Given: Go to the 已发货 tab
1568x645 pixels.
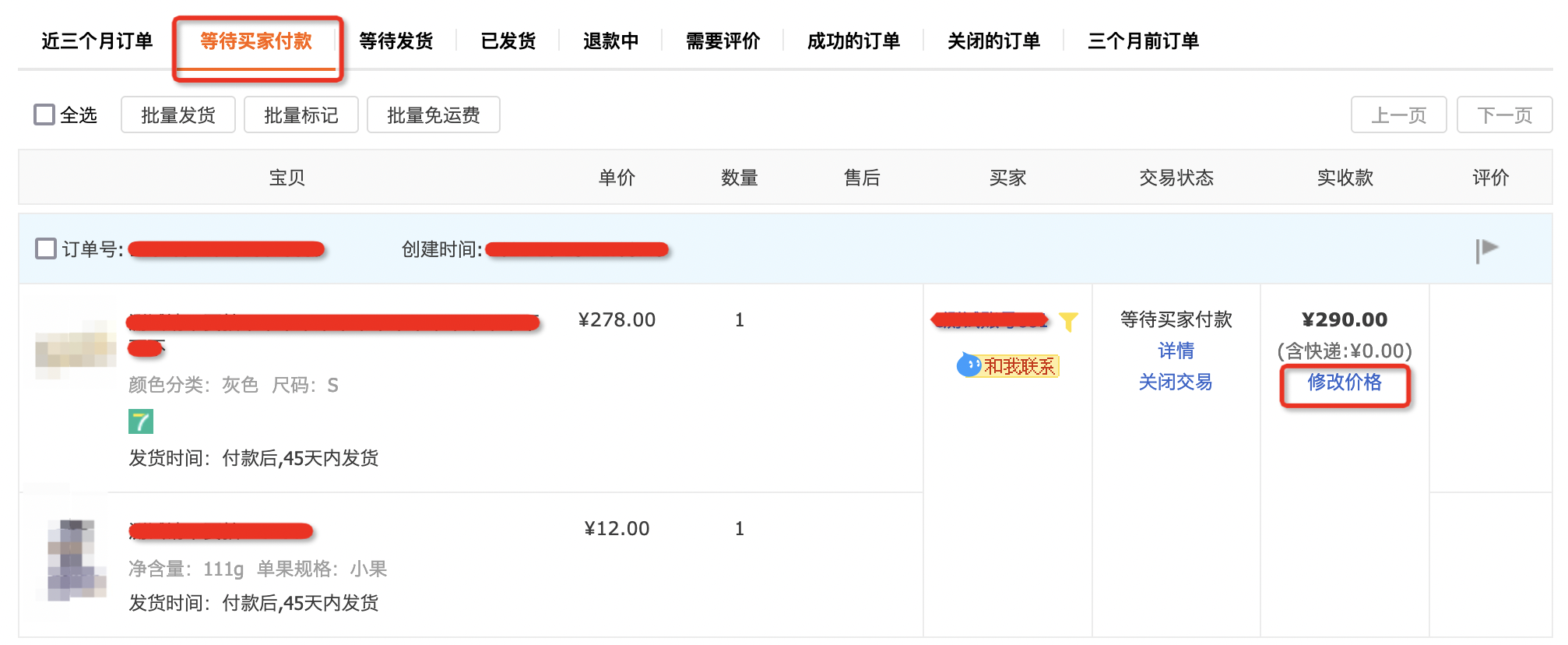Looking at the screenshot, I should tap(508, 41).
